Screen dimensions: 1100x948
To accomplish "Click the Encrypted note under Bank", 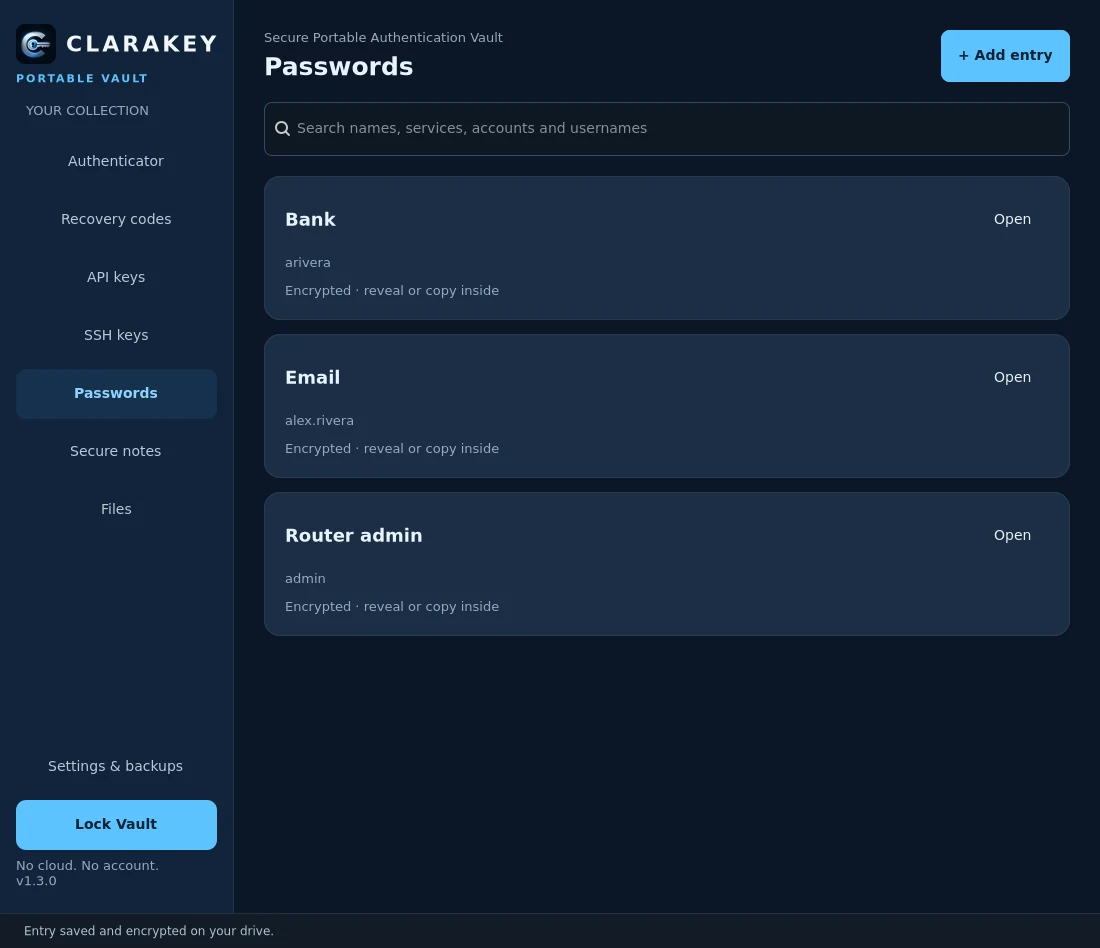I will point(391,291).
